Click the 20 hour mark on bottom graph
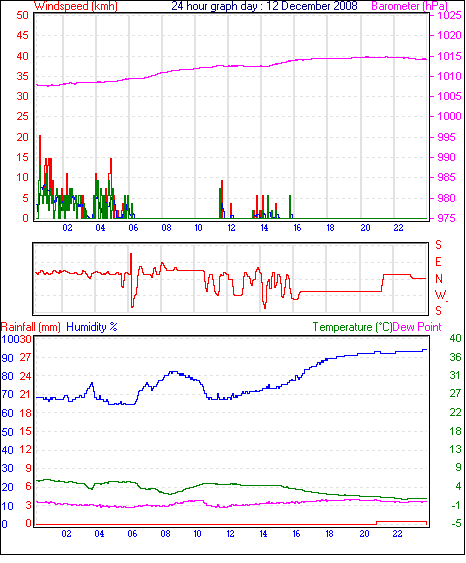Screen dimensions: 466x563 tap(364, 534)
